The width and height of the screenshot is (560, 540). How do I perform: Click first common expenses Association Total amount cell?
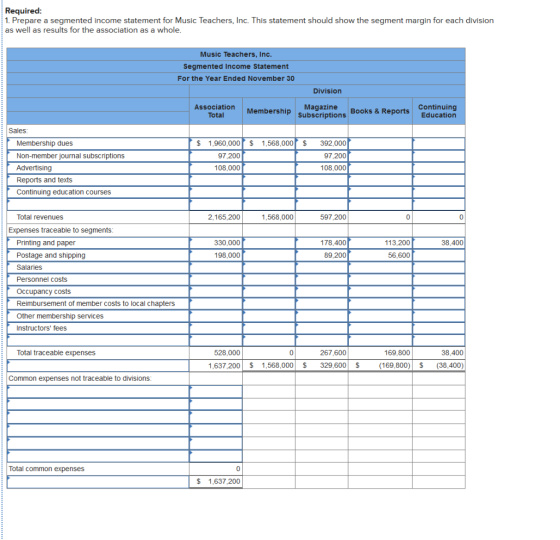click(216, 392)
